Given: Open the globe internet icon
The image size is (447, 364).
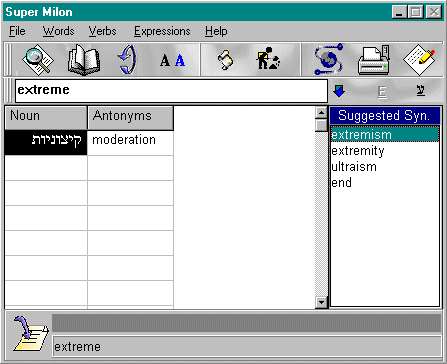Looking at the screenshot, I should point(328,59).
